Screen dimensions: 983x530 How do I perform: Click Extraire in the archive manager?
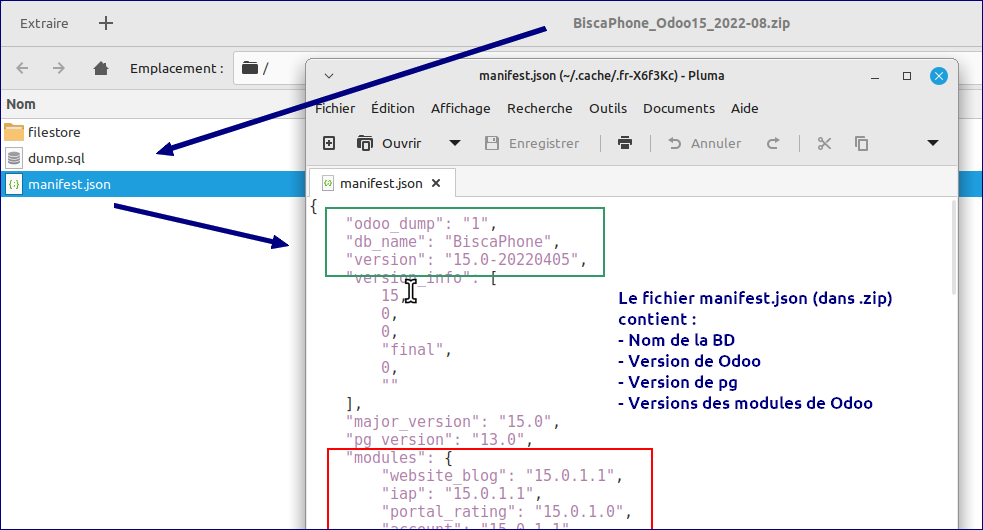click(44, 23)
